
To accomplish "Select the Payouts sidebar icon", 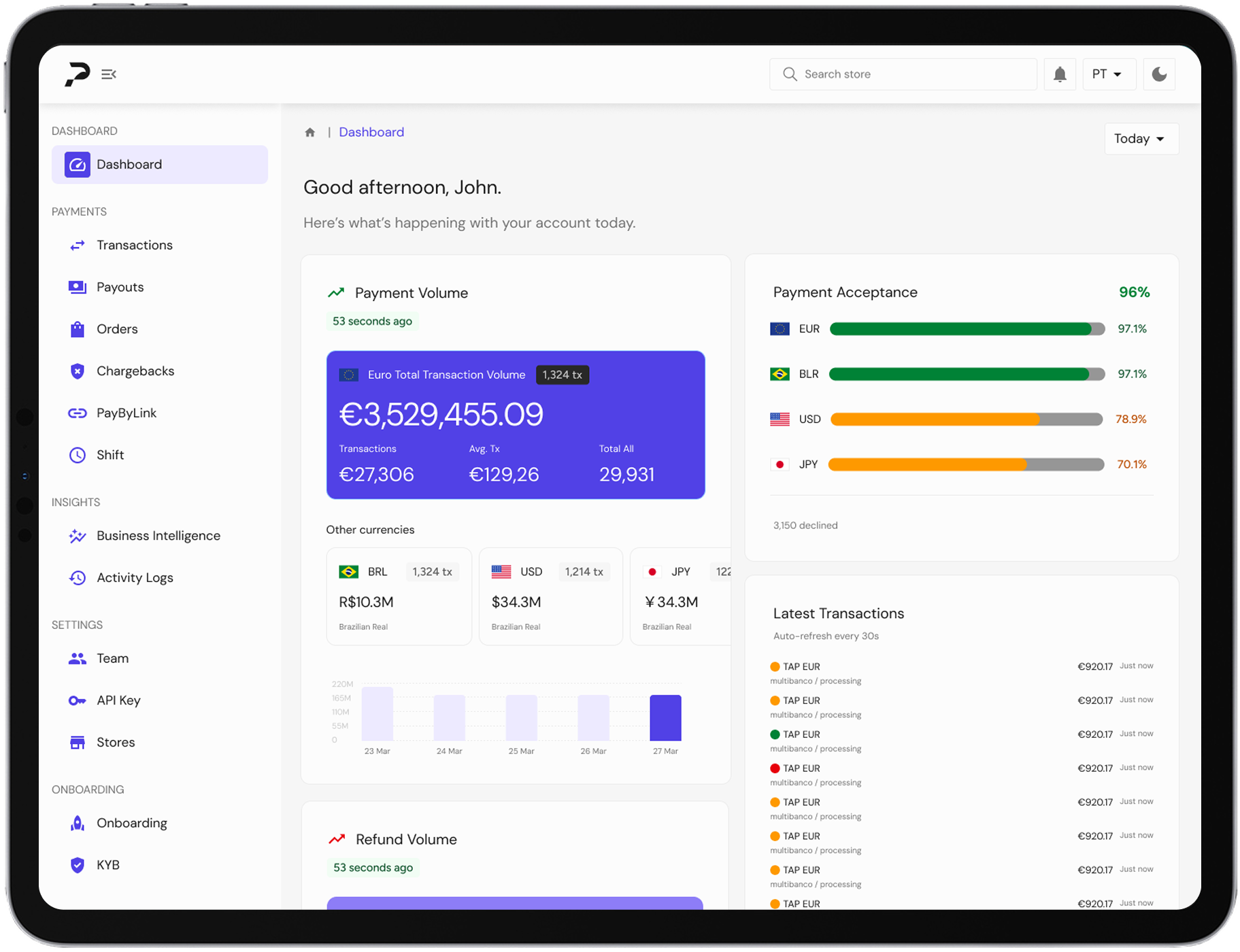I will [77, 286].
